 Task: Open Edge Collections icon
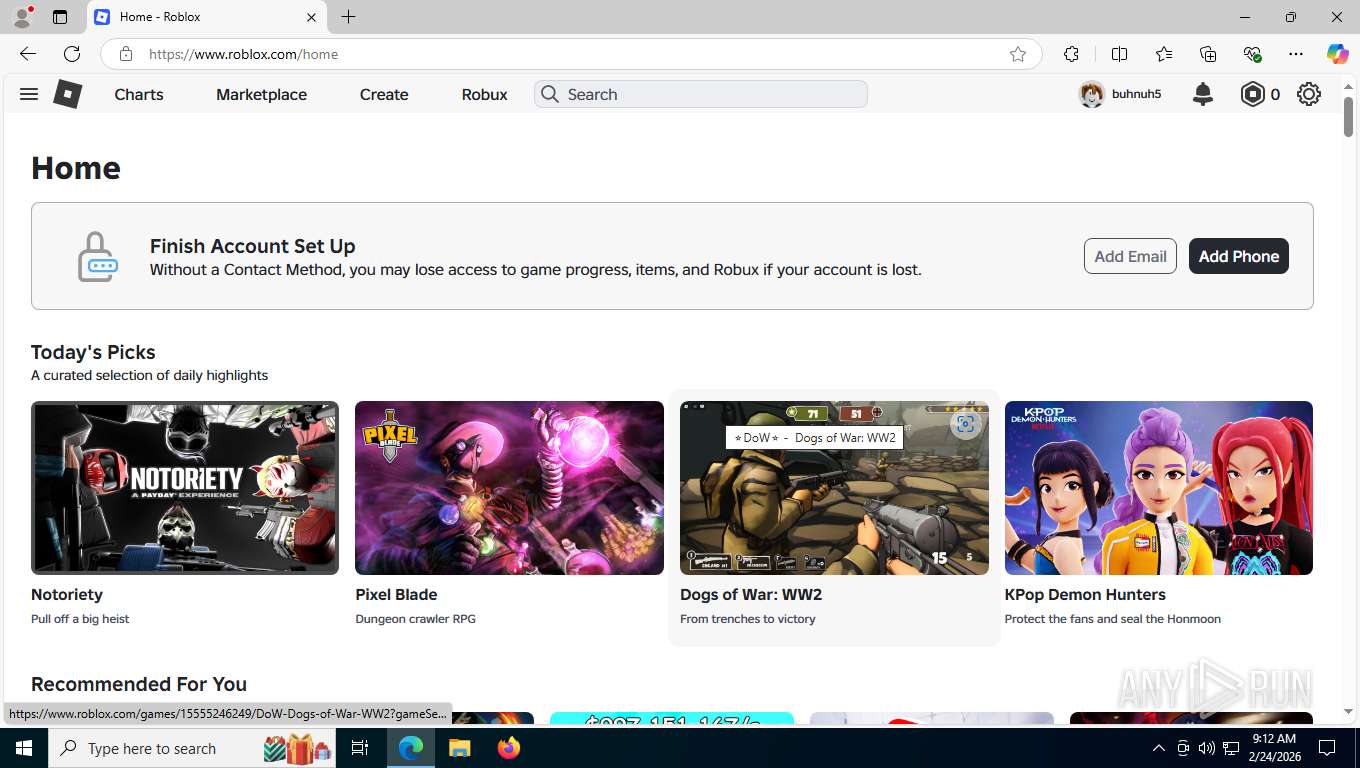(x=1208, y=54)
